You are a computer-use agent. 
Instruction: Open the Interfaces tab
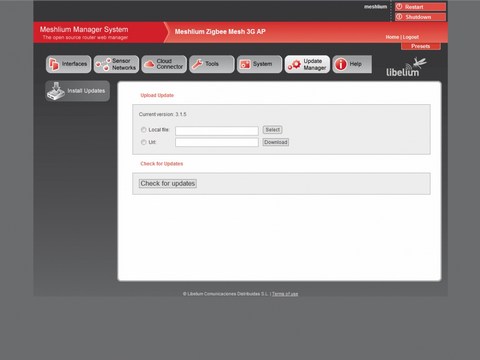tap(68, 64)
